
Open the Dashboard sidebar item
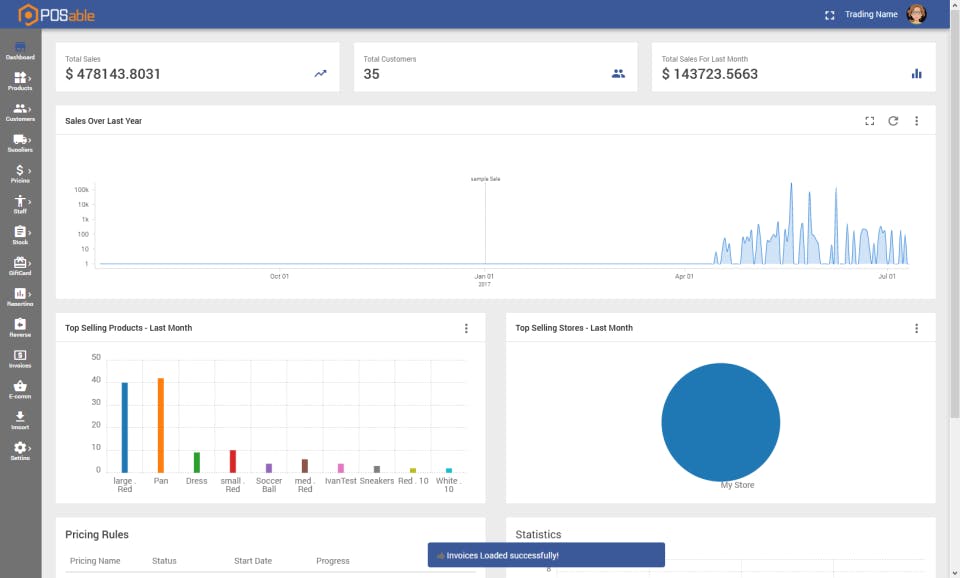point(20,51)
